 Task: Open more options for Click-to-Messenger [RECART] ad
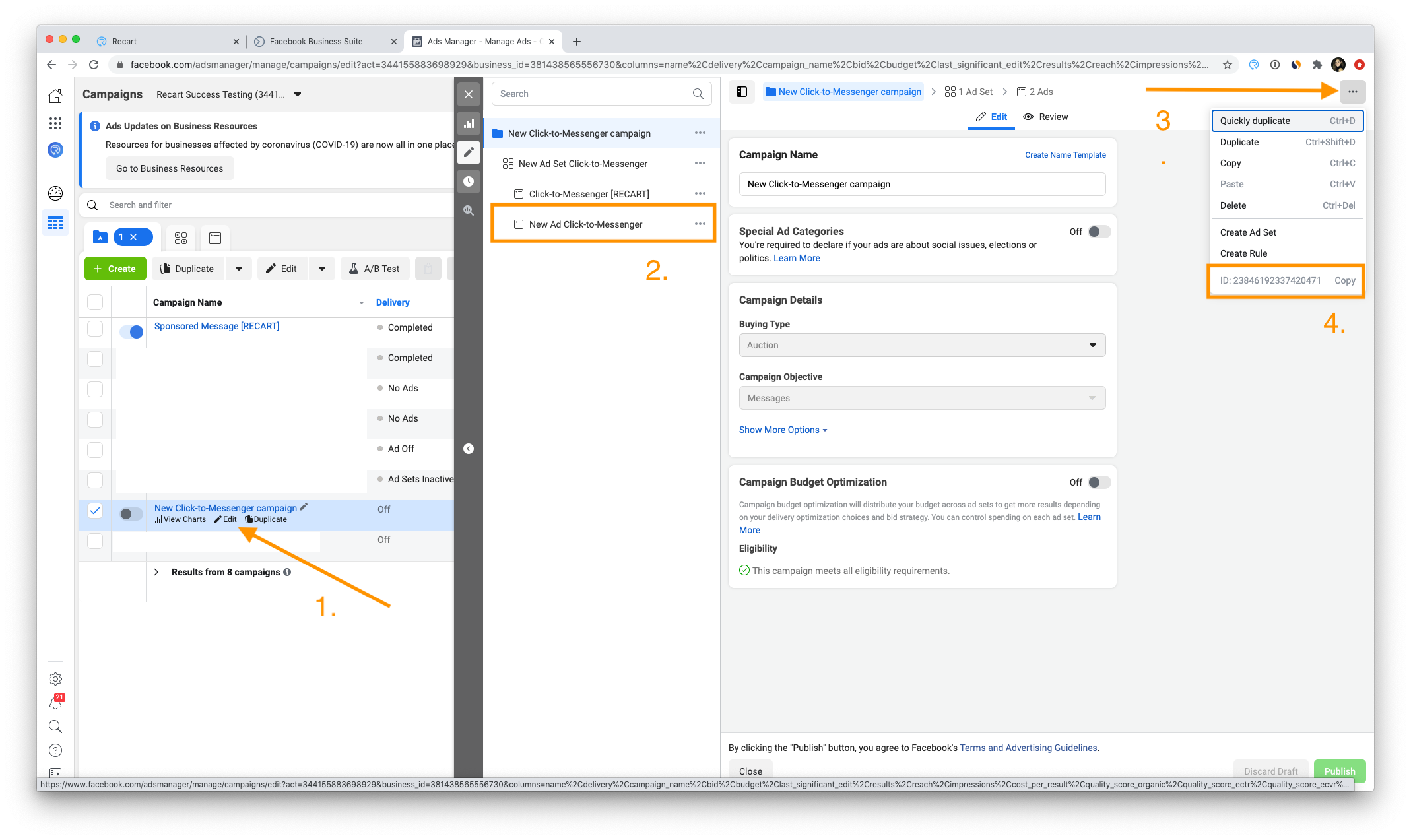[700, 193]
